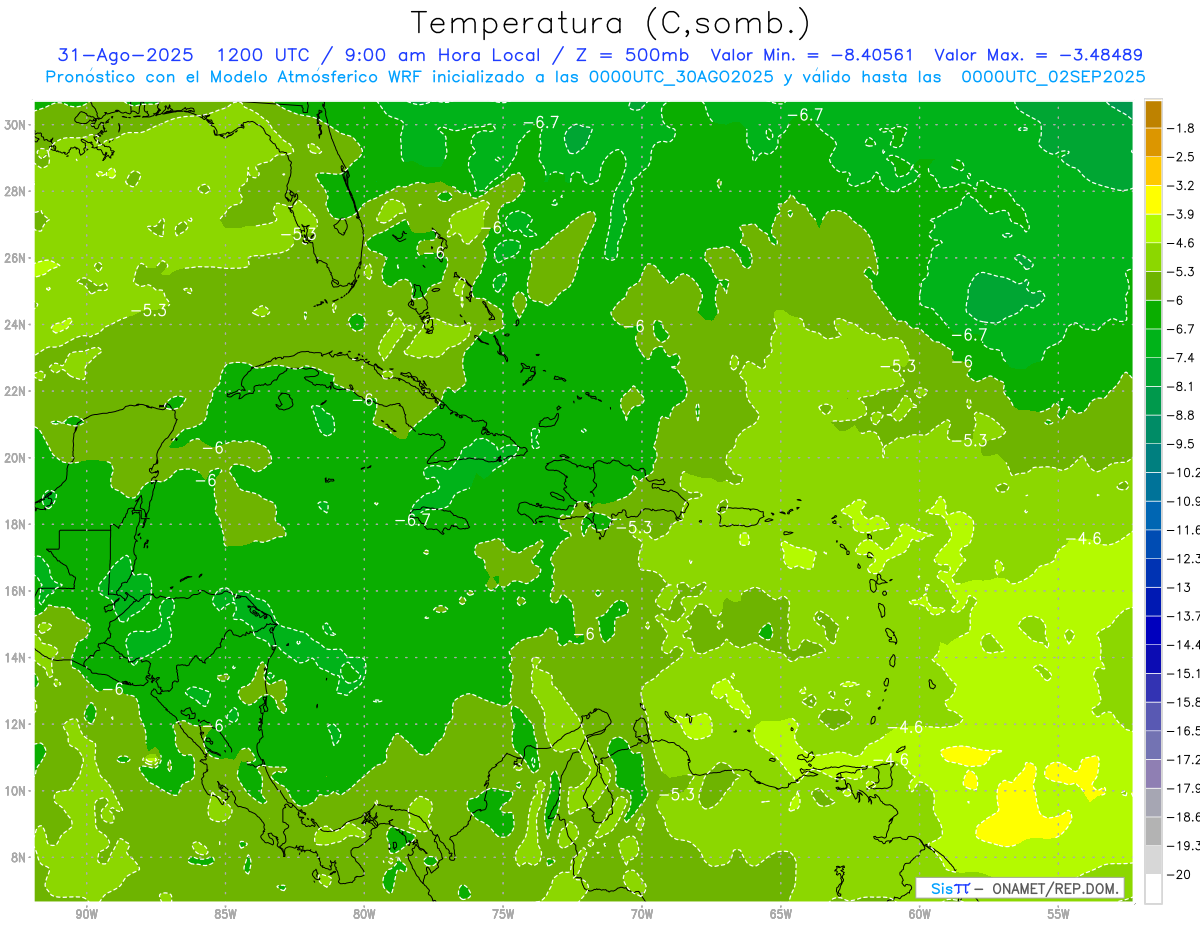Click the white swatch below -20

tap(1154, 889)
